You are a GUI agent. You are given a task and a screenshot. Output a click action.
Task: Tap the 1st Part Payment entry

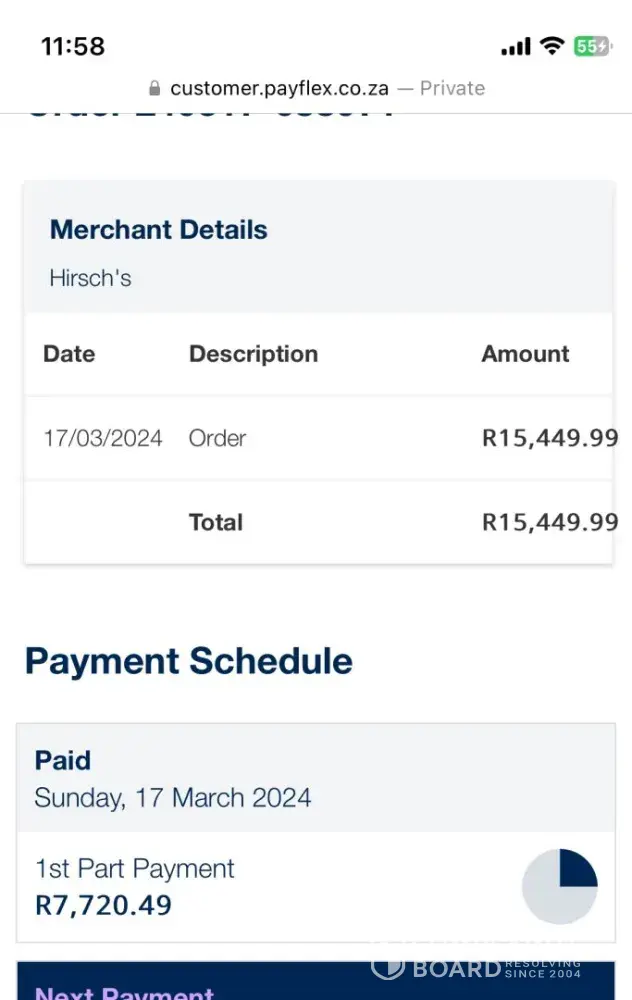click(x=134, y=868)
